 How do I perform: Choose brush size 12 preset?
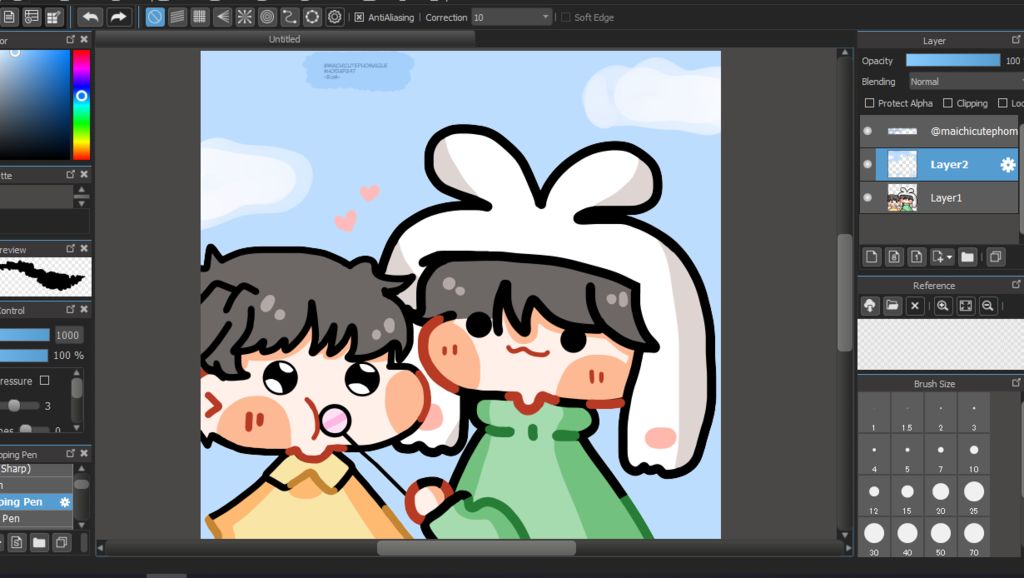point(874,496)
